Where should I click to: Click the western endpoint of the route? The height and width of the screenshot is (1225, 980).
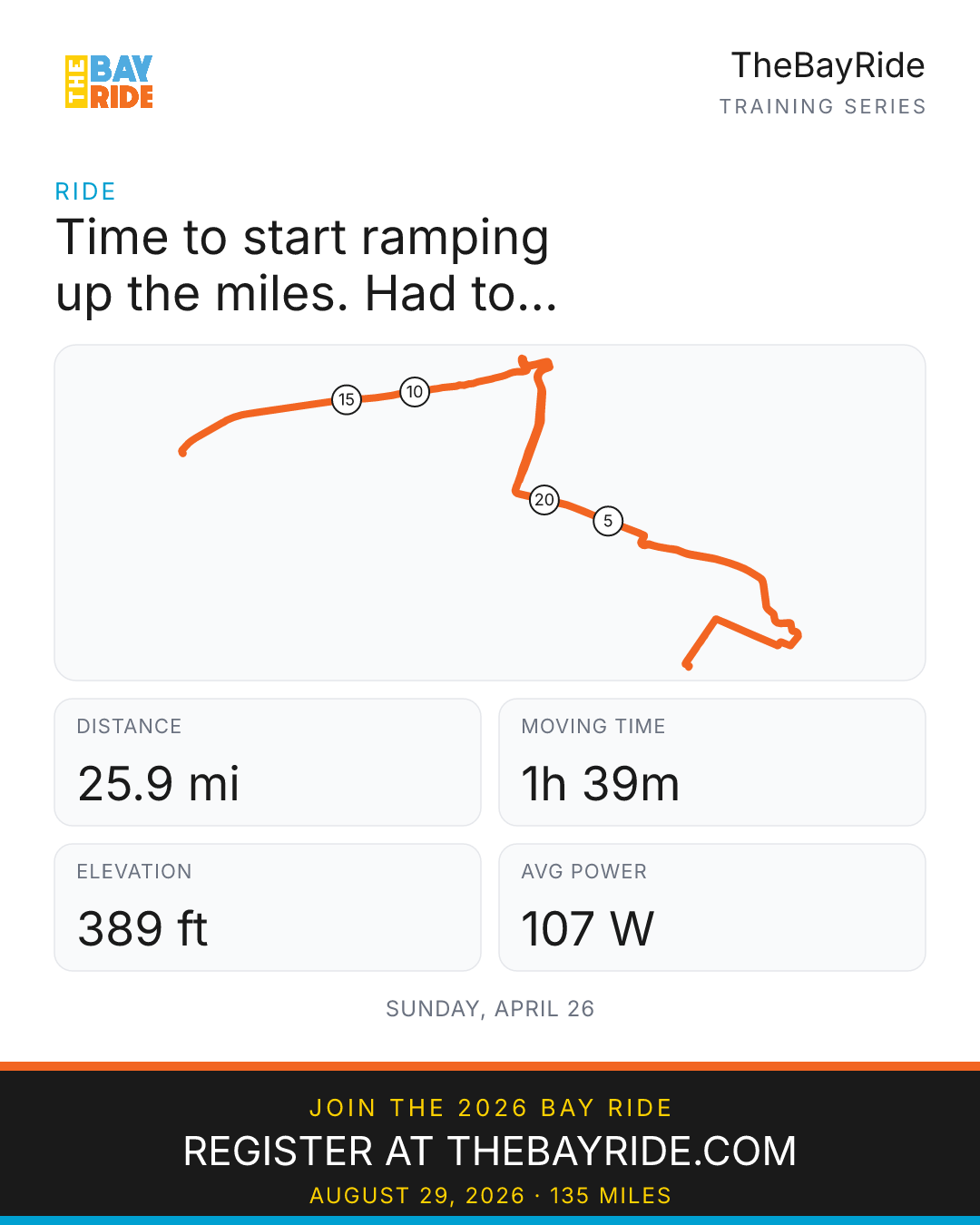click(183, 452)
